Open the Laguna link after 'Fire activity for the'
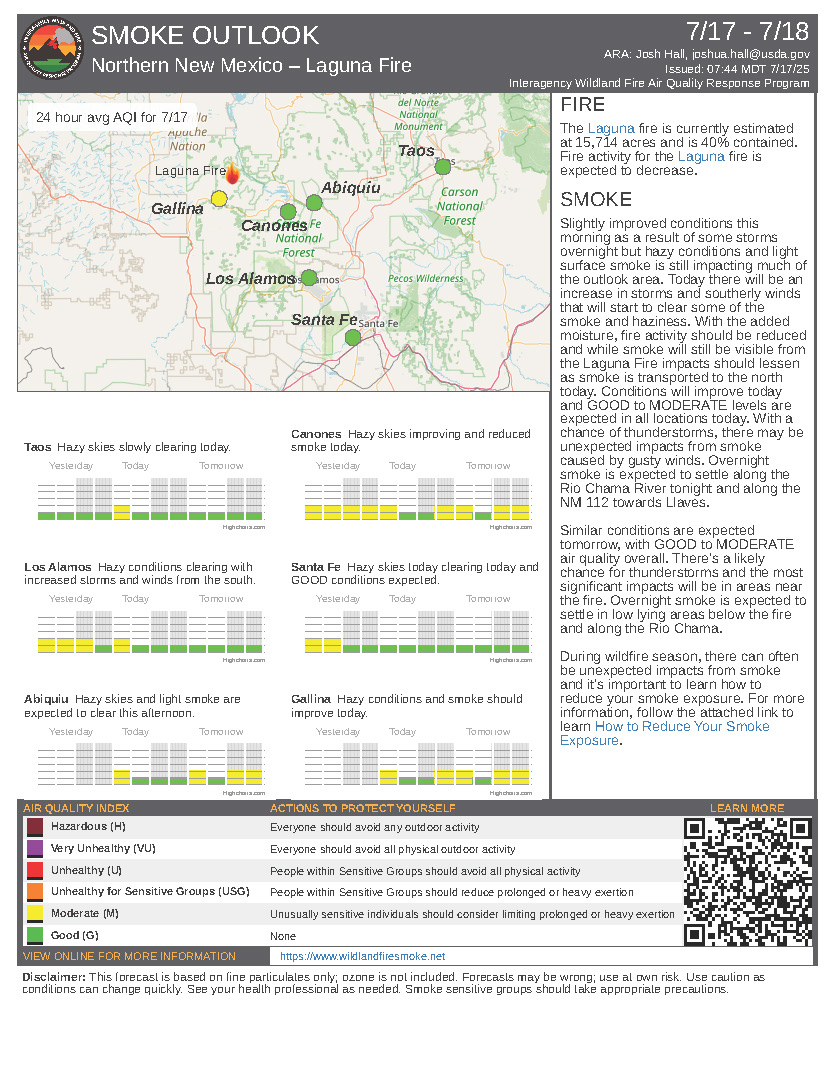The image size is (834, 1078). 701,157
